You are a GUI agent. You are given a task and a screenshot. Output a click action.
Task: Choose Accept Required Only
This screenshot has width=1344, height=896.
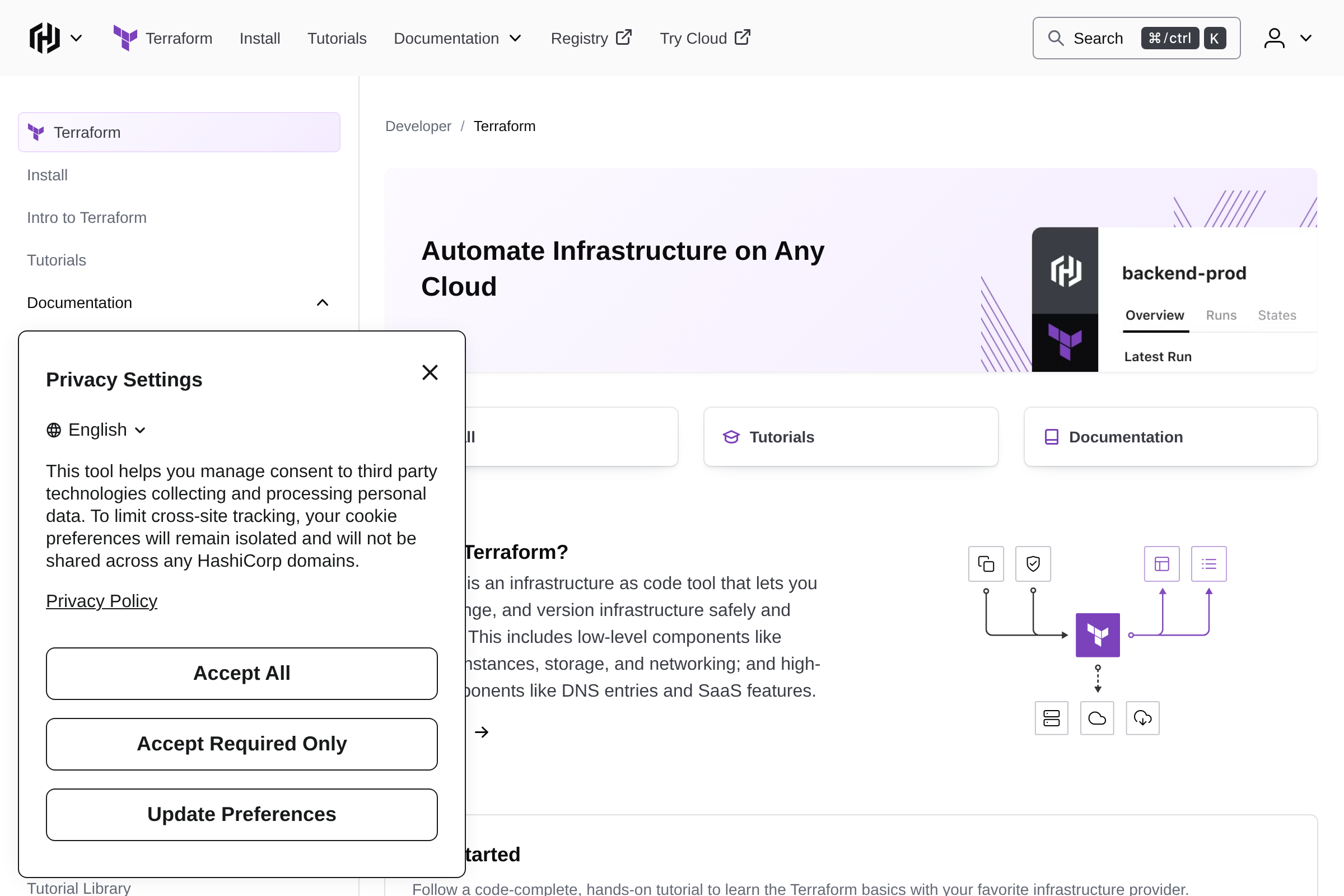click(241, 744)
